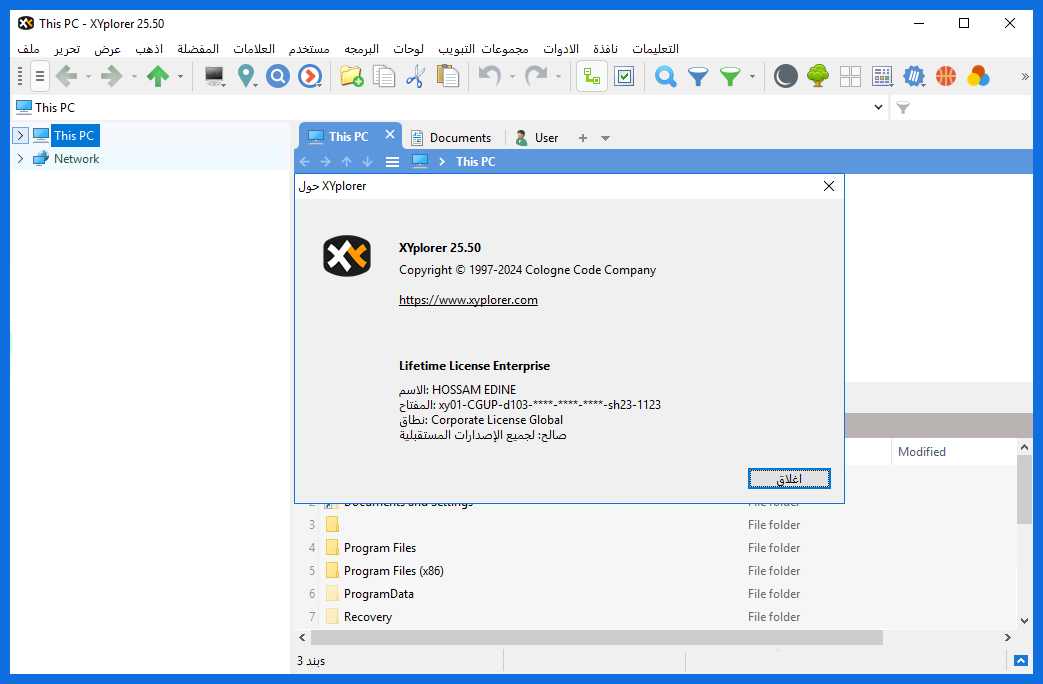The width and height of the screenshot is (1043, 684).
Task: Click the blue magnifier Quick Search icon
Action: click(665, 77)
